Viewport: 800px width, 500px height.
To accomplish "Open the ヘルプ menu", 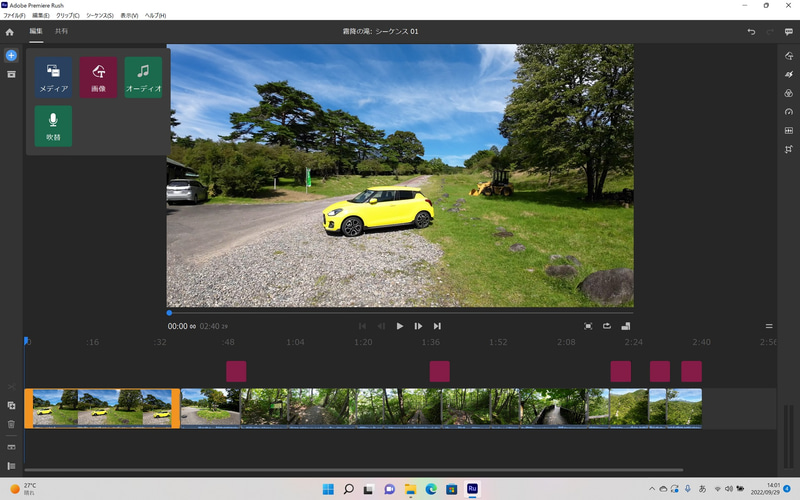I will pos(155,15).
